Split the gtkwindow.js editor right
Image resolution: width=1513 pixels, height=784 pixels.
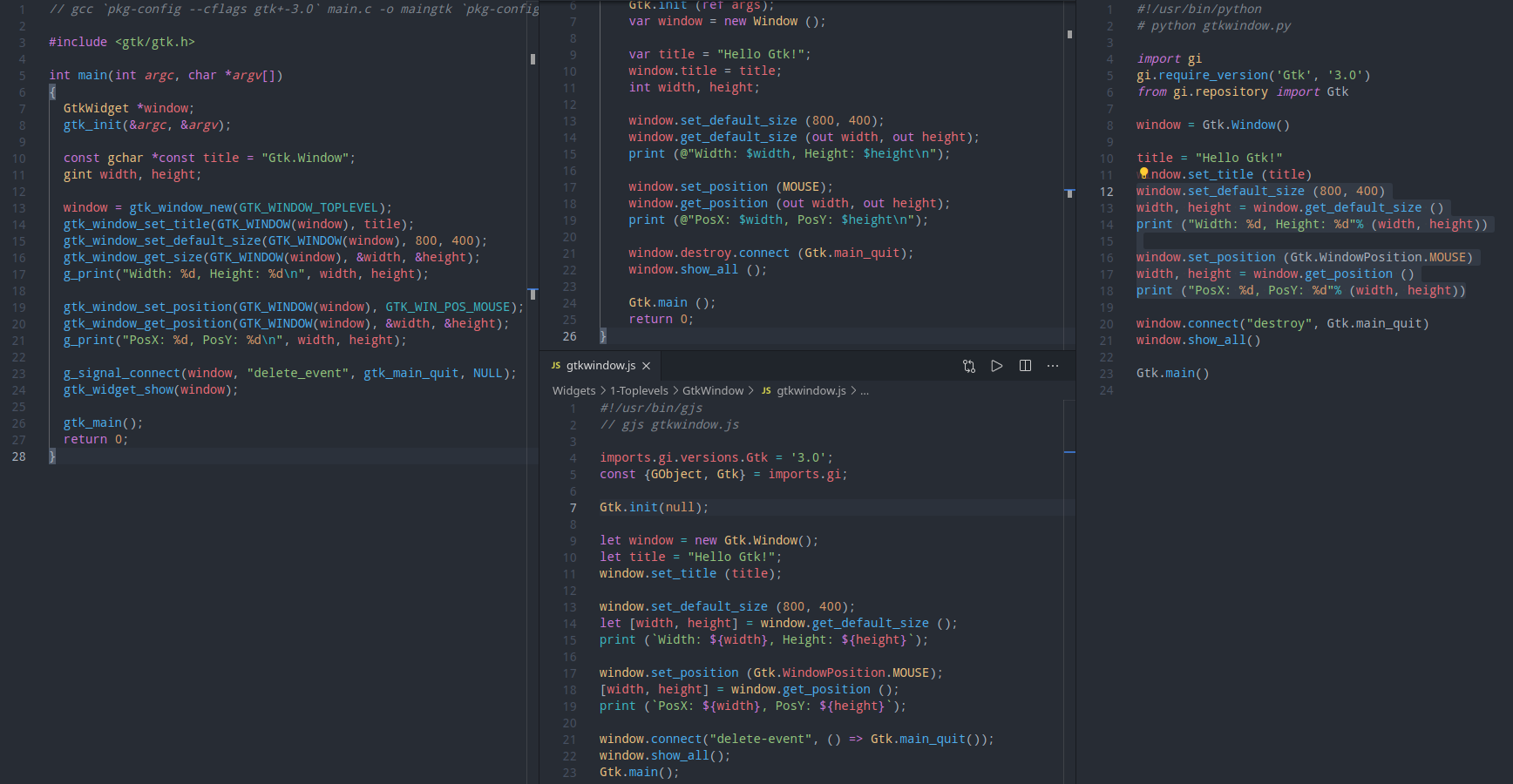(x=1025, y=366)
